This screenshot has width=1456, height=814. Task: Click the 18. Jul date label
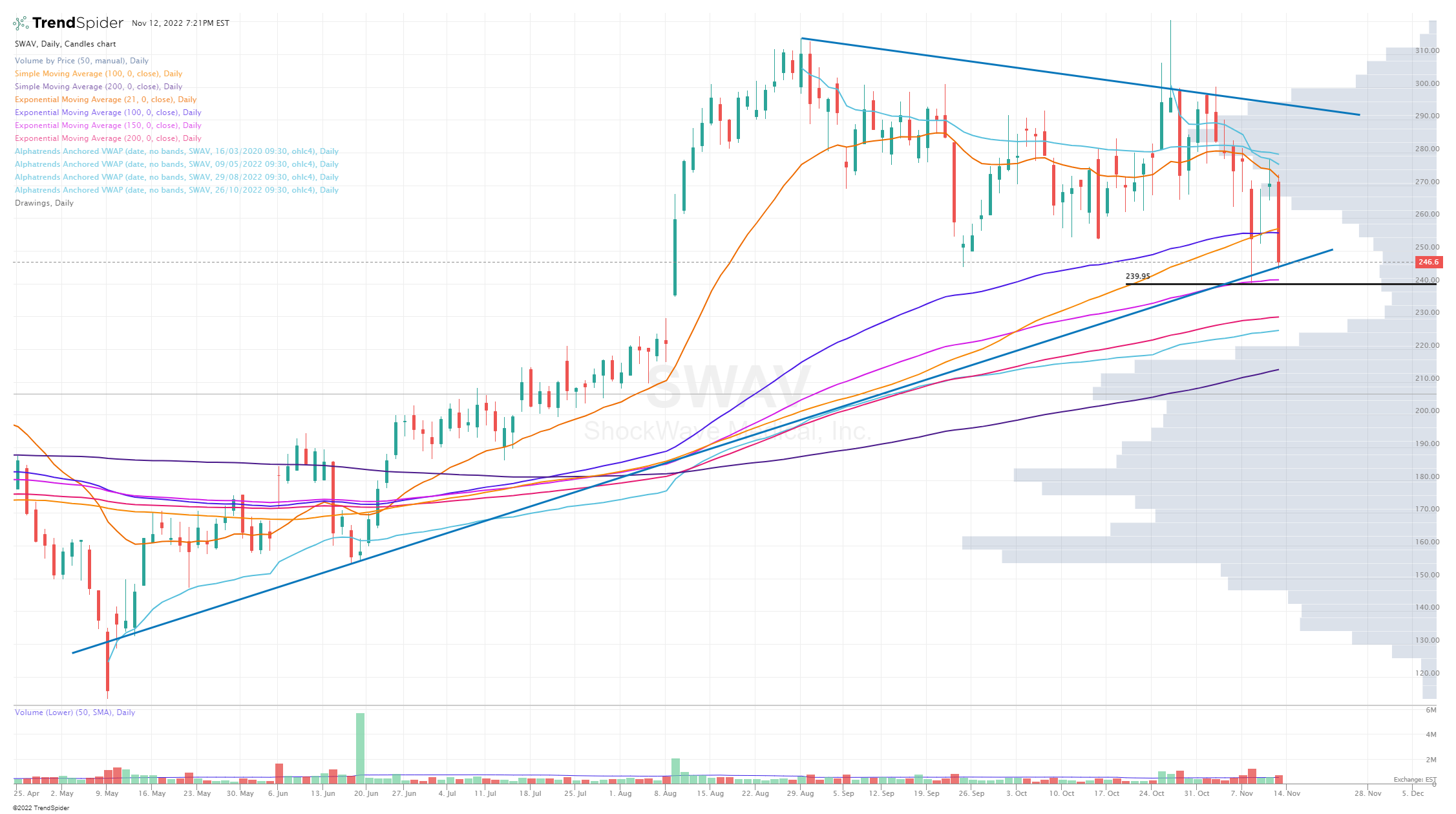(531, 793)
